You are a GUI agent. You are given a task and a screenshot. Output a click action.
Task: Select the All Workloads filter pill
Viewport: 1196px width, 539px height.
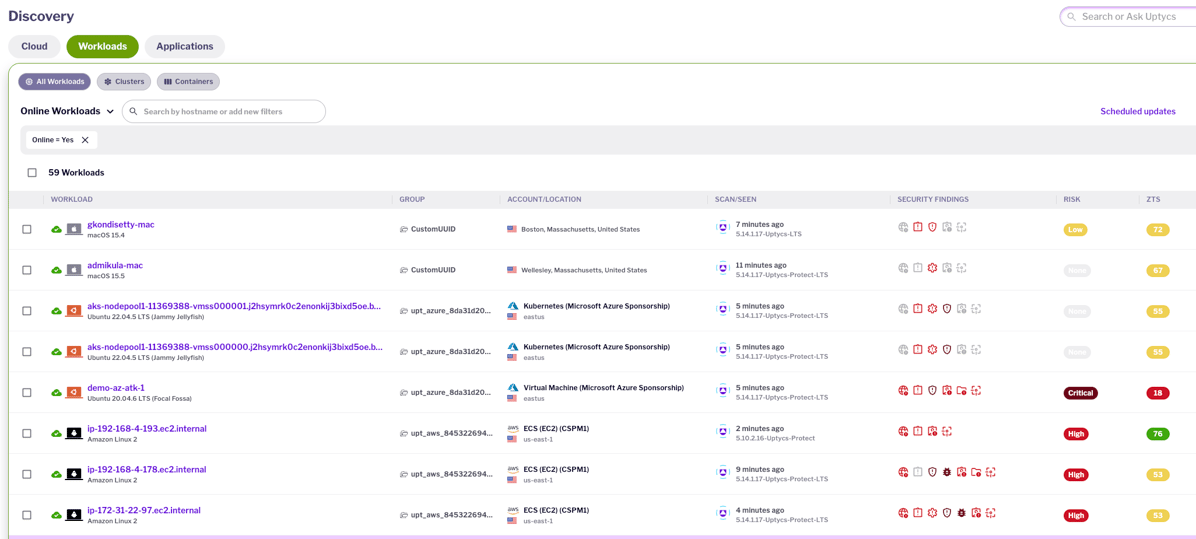point(55,82)
